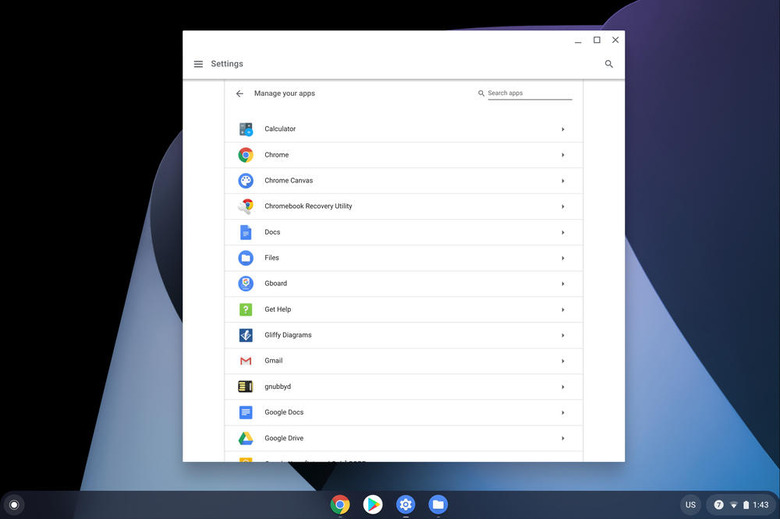Select the Google Docs list entry
This screenshot has width=780, height=519.
tap(284, 412)
